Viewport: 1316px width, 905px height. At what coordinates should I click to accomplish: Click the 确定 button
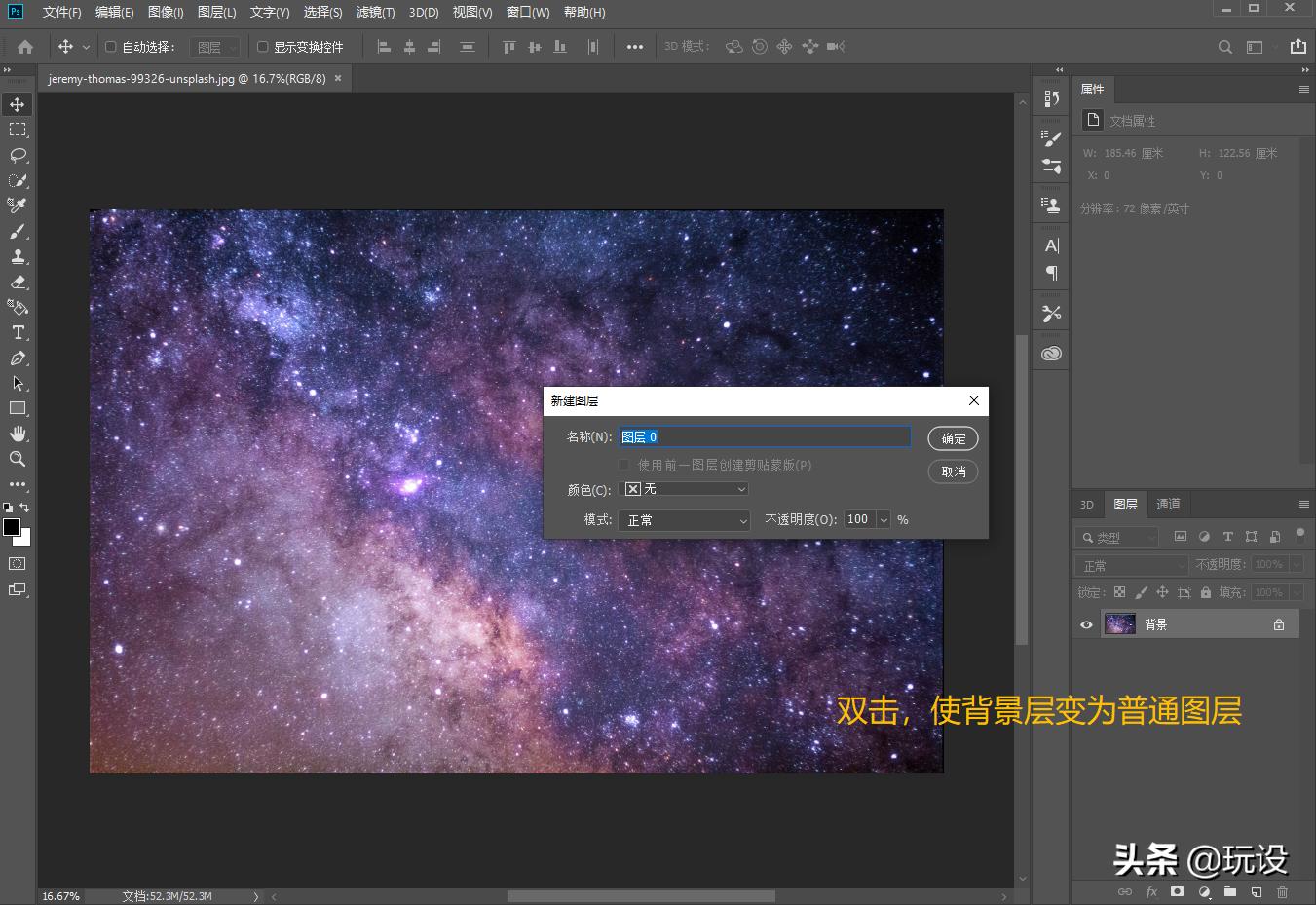click(953, 438)
